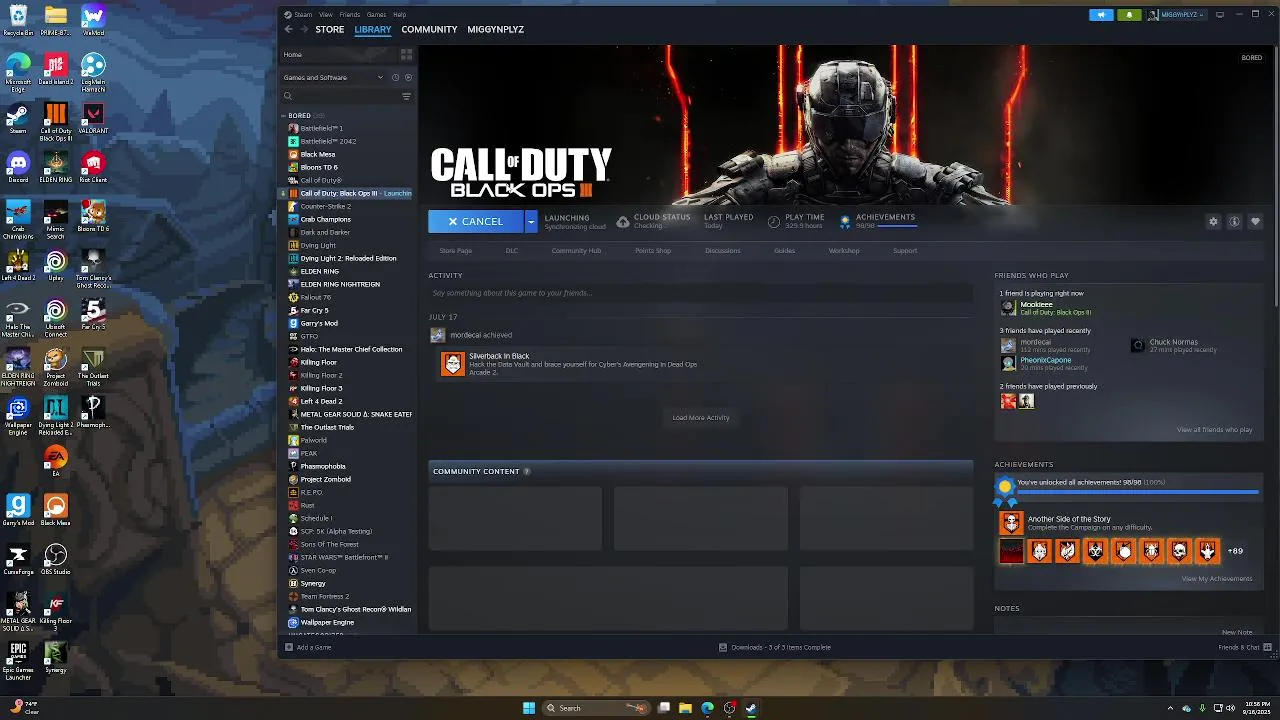Click the taskbar Search box
Screen dimensions: 1280x720
[595, 708]
